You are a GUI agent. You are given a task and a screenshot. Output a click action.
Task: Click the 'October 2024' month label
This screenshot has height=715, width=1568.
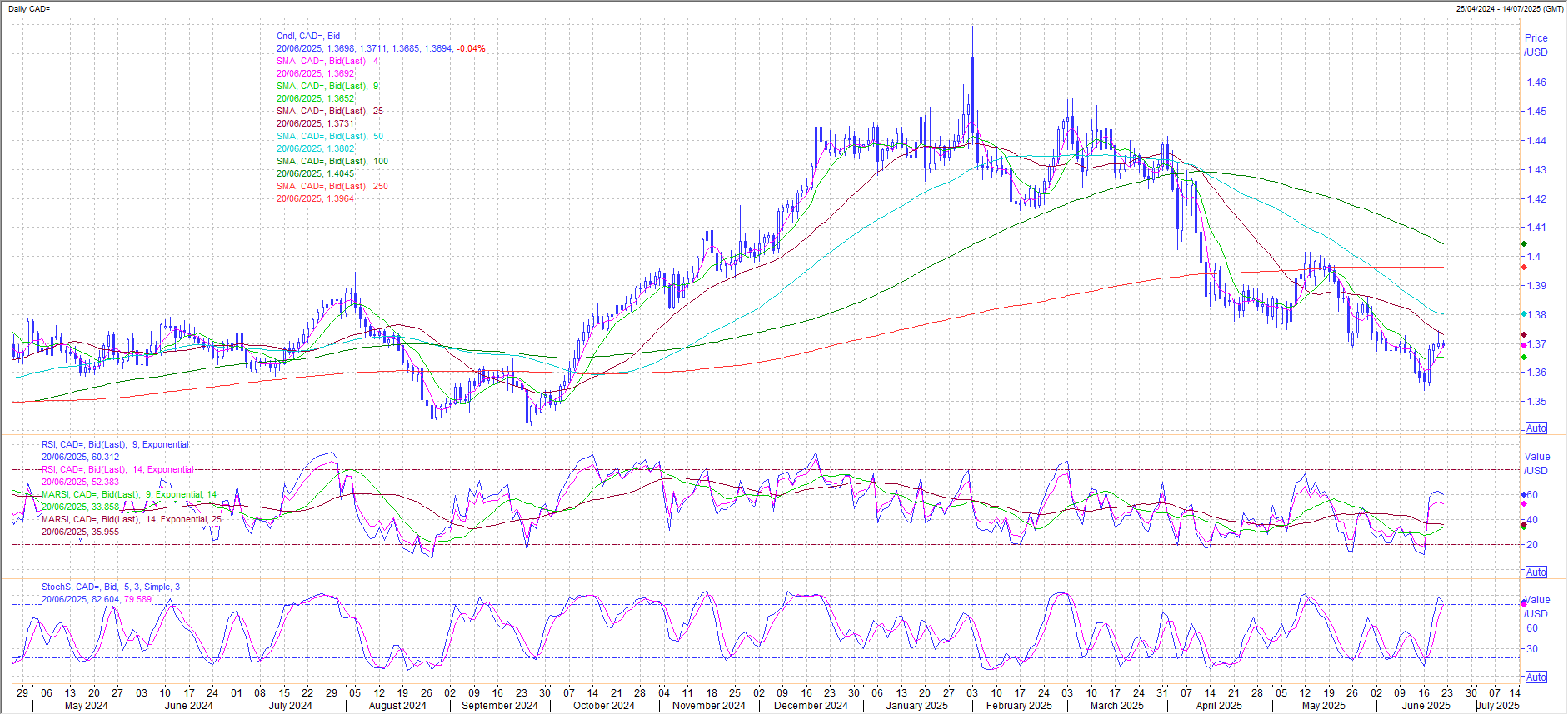pos(603,705)
